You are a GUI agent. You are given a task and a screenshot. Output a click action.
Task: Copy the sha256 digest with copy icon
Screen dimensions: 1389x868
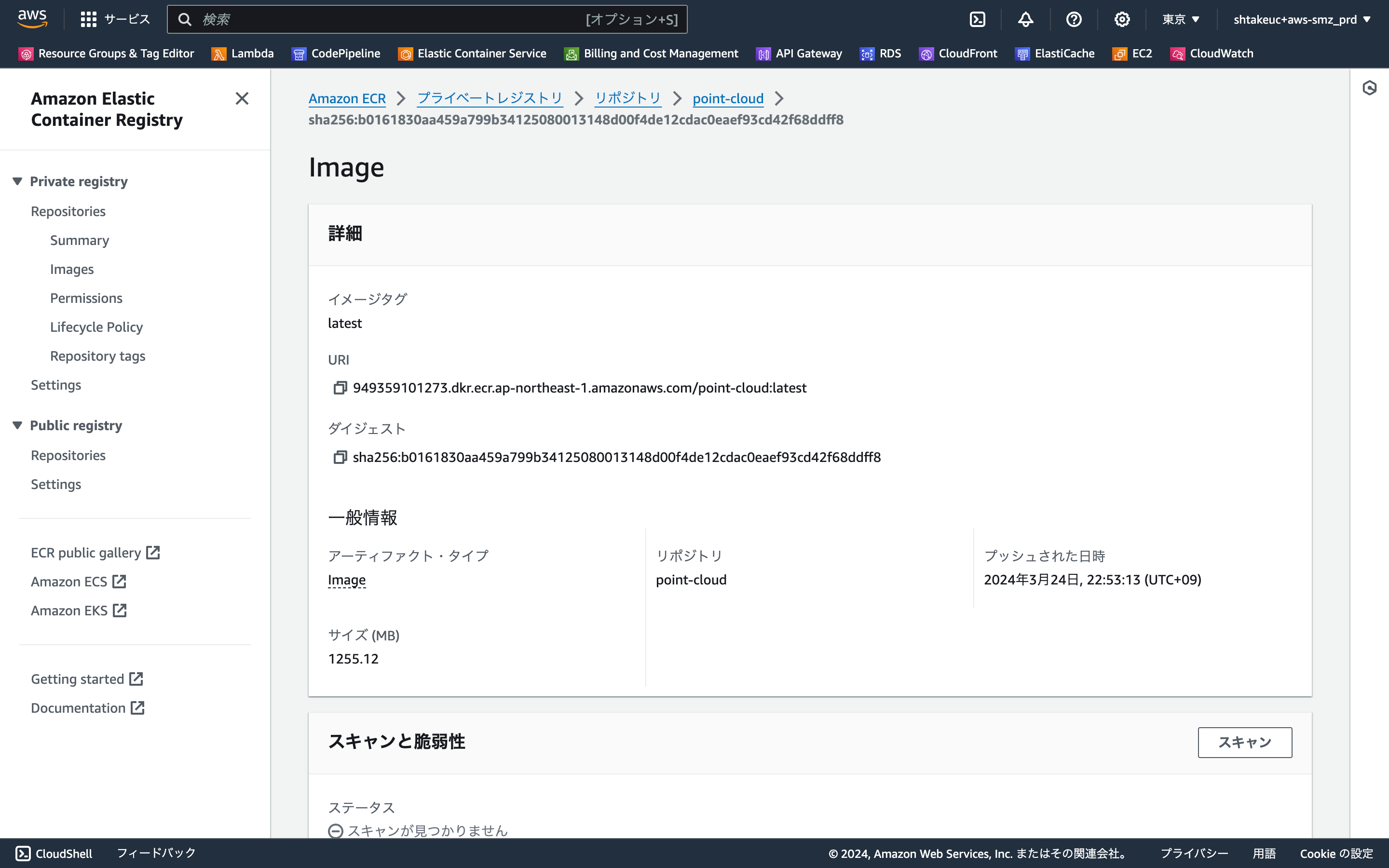pyautogui.click(x=340, y=458)
